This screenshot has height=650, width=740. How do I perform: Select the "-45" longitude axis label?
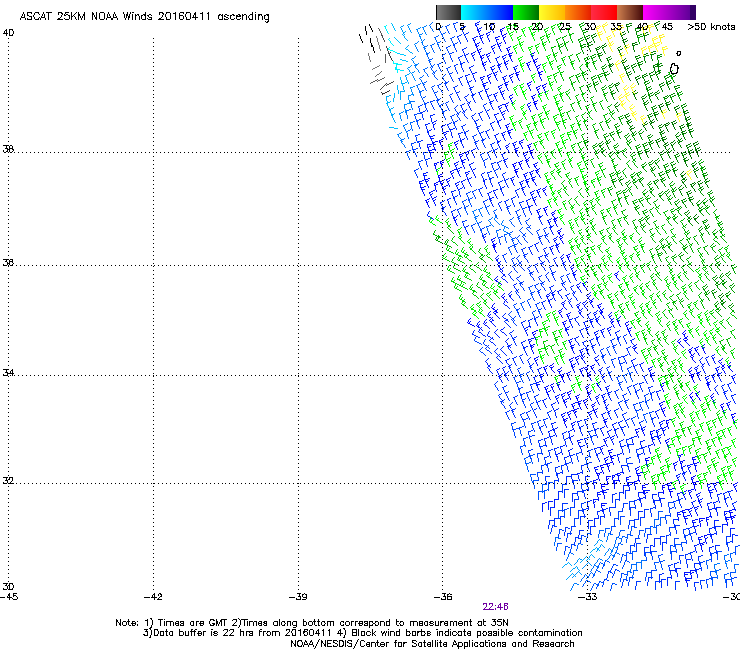pyautogui.click(x=9, y=597)
